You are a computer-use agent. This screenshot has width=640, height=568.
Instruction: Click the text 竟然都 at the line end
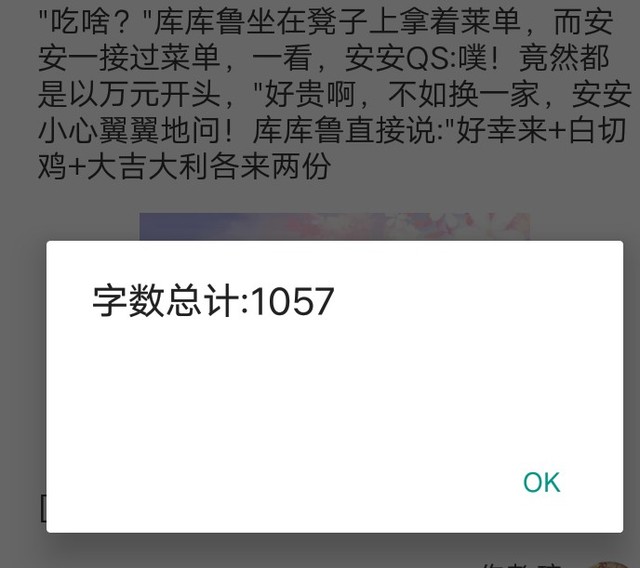point(564,58)
